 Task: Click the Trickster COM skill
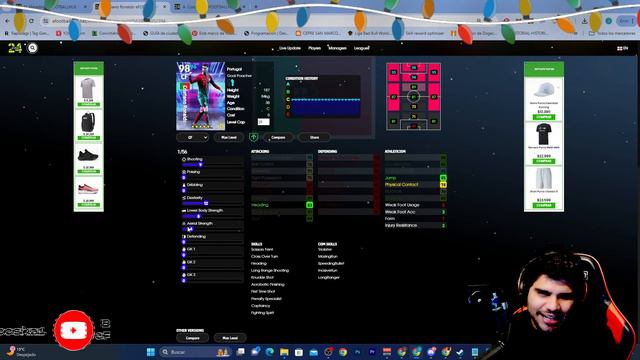coord(325,249)
